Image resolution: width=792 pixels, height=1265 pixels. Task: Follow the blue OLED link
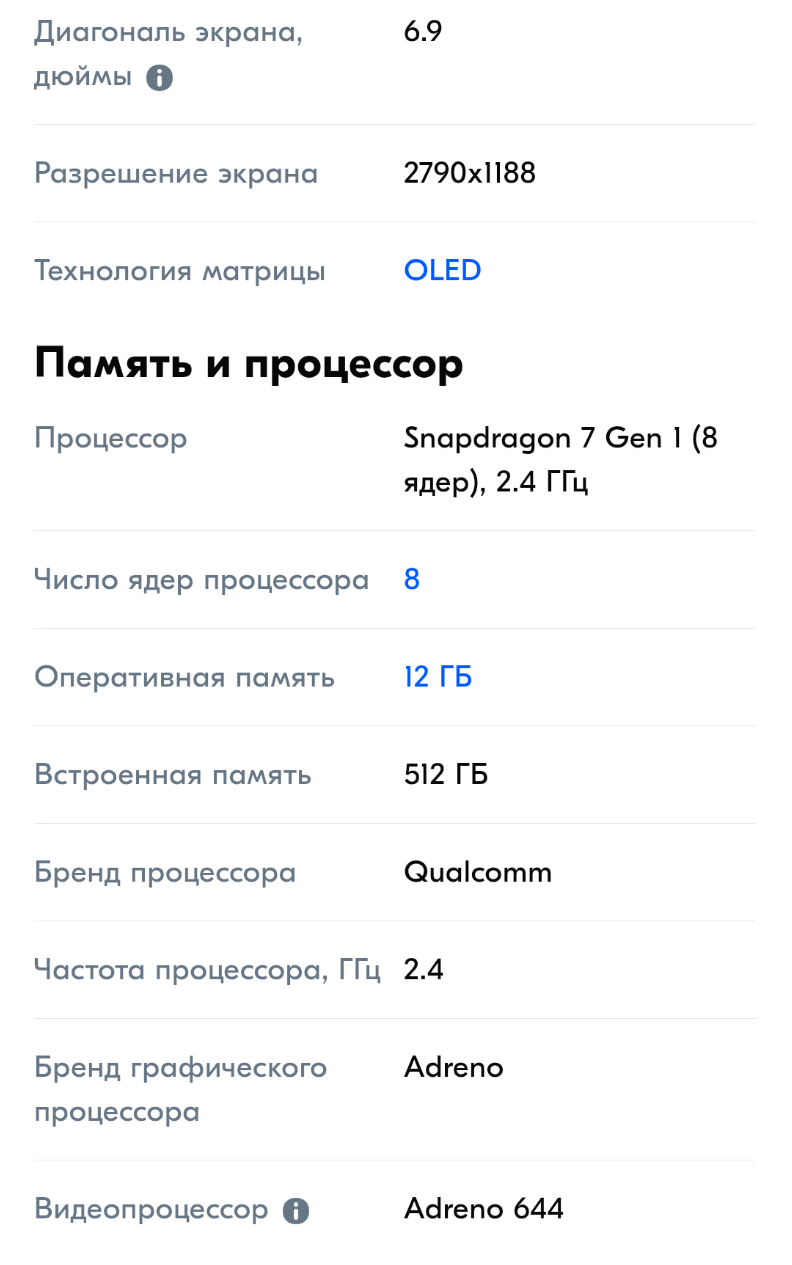(x=442, y=270)
